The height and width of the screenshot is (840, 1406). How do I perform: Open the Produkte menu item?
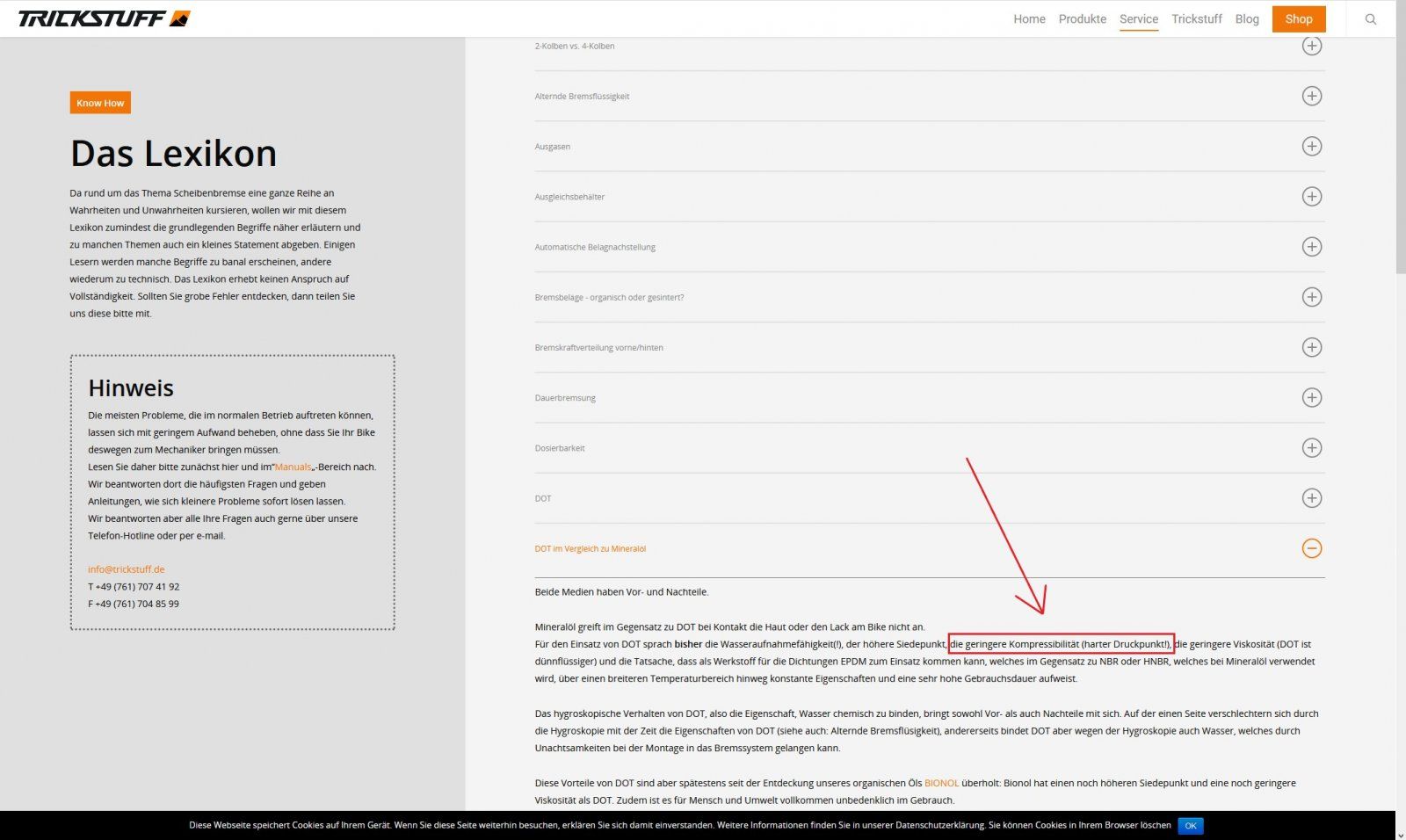[x=1082, y=19]
